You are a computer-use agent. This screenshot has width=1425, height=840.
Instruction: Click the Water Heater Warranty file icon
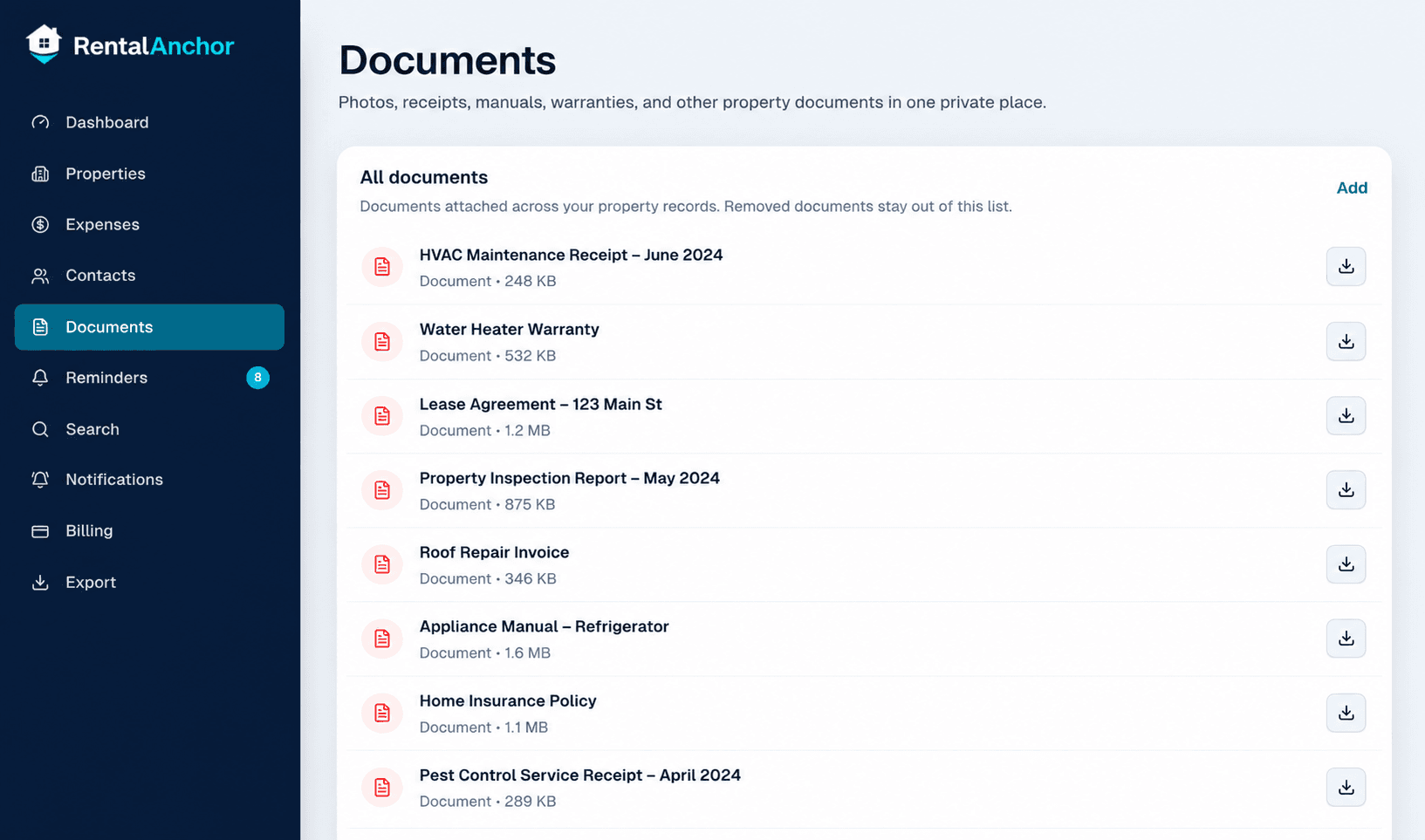pyautogui.click(x=382, y=341)
